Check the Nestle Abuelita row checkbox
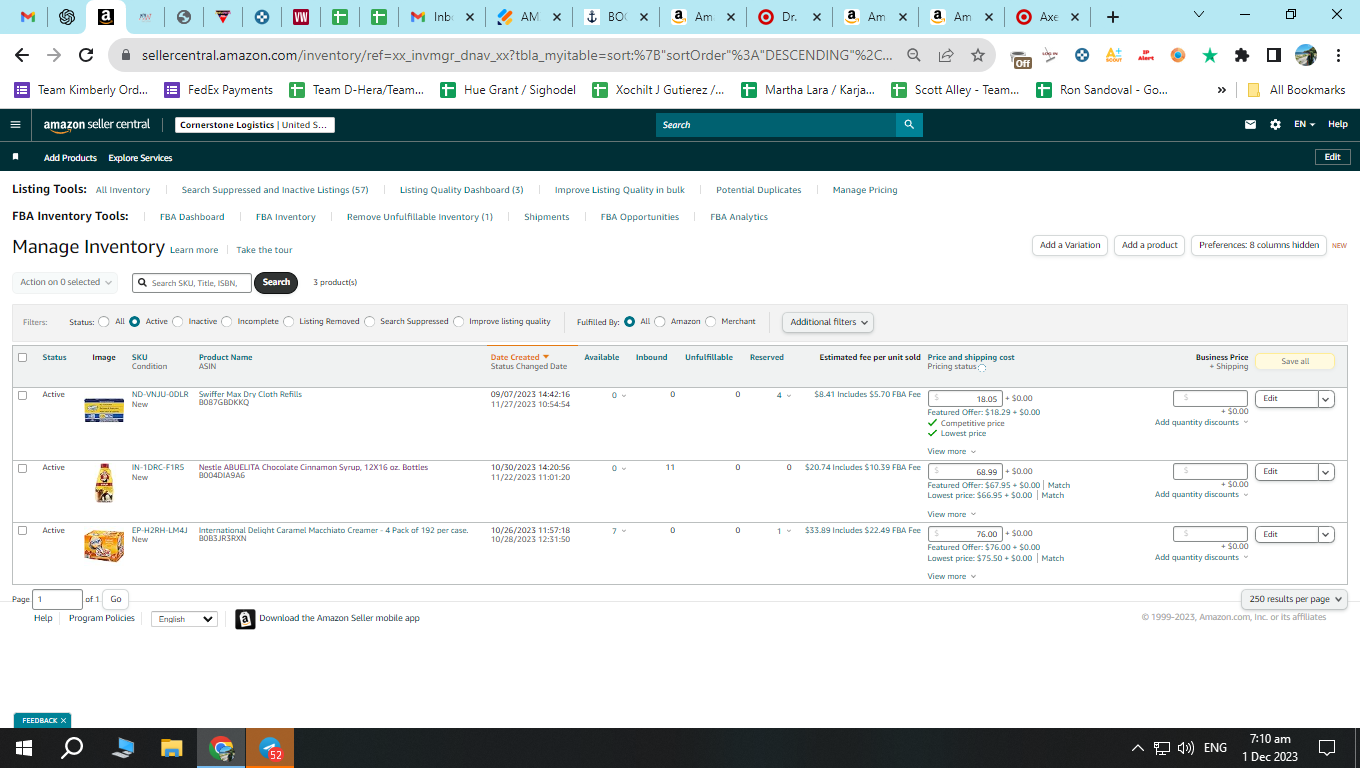This screenshot has width=1360, height=768. 22,468
